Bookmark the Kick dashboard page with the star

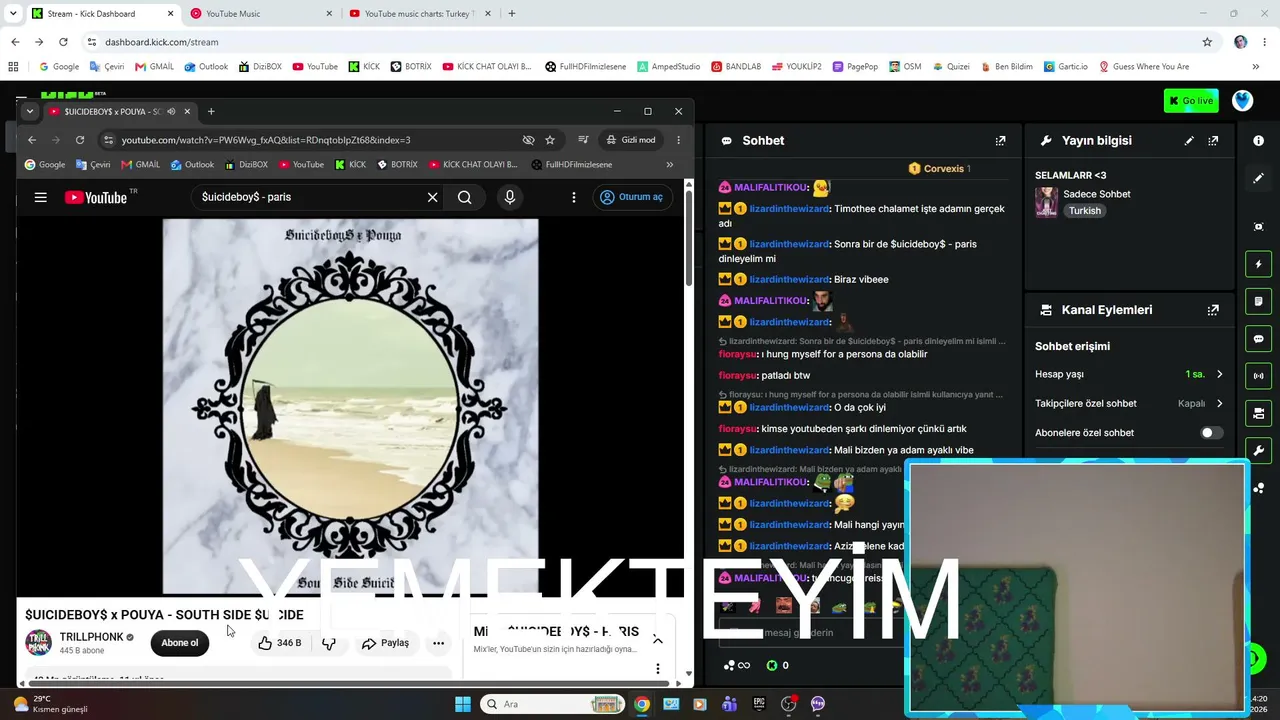[x=1207, y=42]
